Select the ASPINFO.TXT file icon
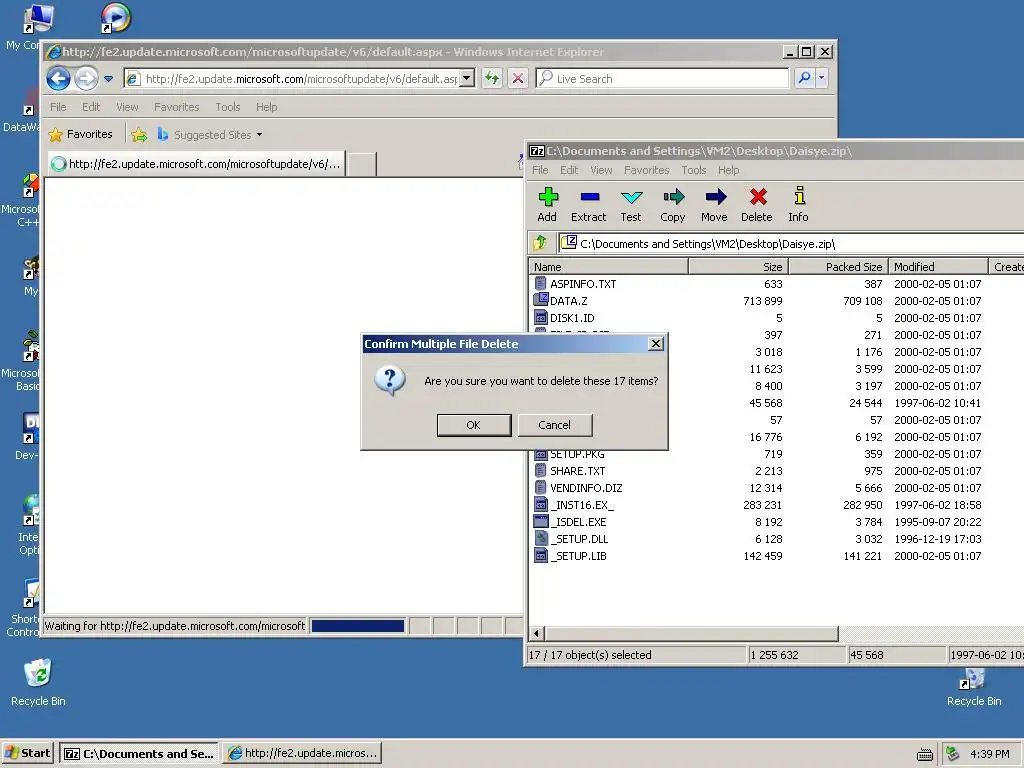The image size is (1024, 768). coord(540,283)
